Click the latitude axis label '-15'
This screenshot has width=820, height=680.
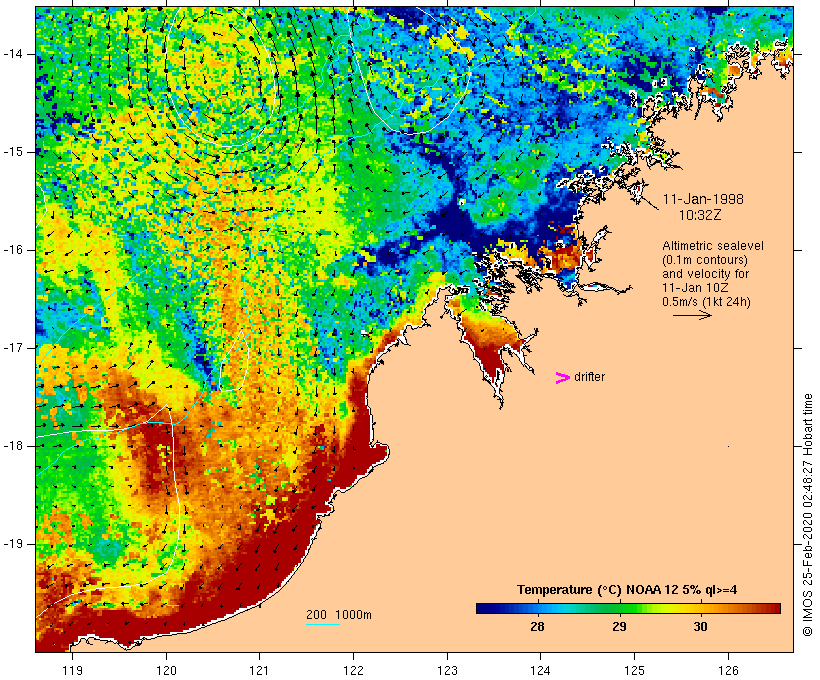(x=12, y=152)
